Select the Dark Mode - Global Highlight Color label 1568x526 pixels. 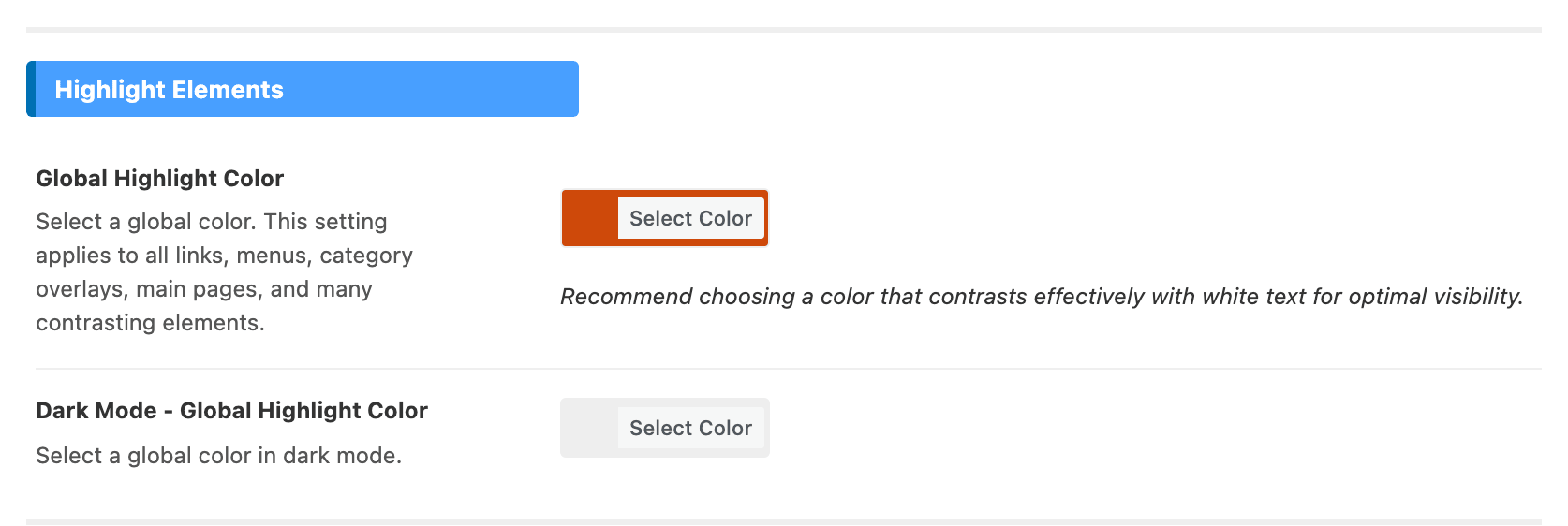232,410
